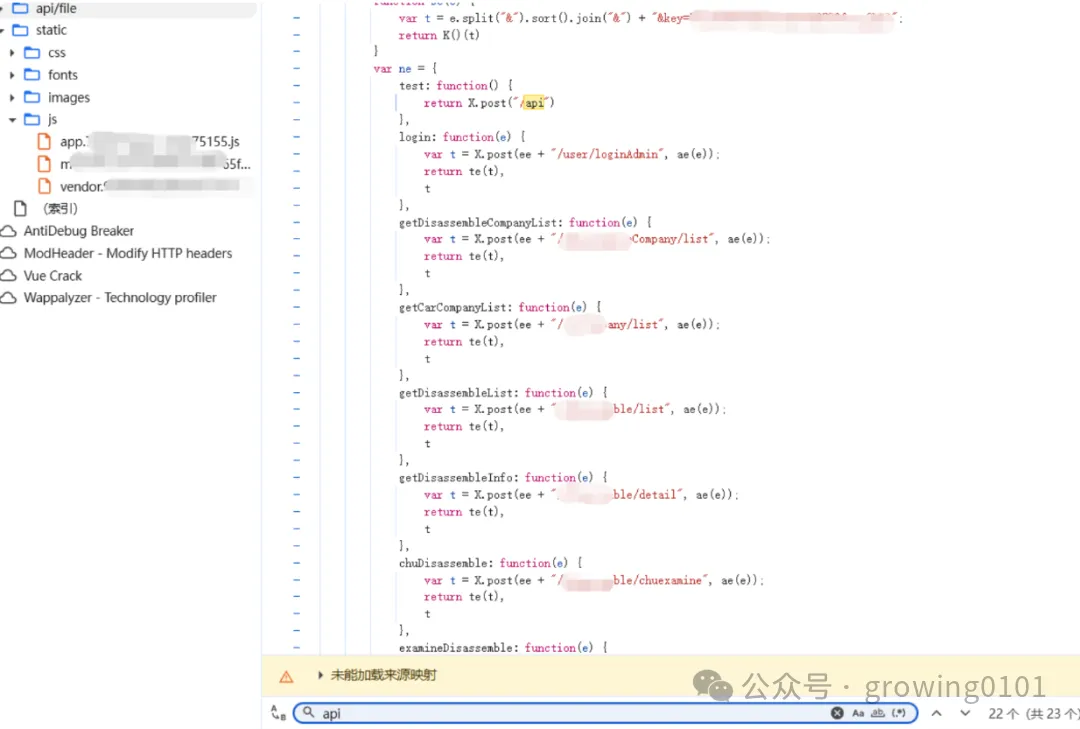Click the warning triangle icon near source map message
Screen dimensions: 1080x729
pyautogui.click(x=285, y=675)
